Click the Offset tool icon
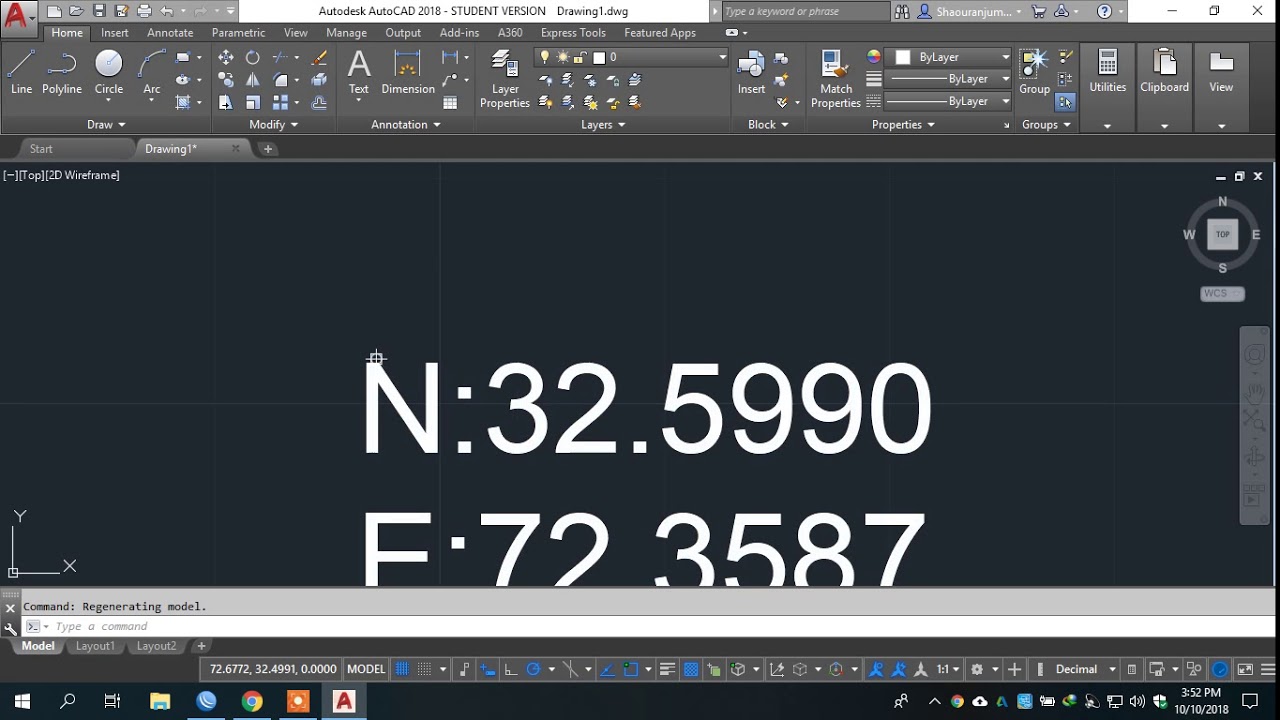 tap(319, 102)
